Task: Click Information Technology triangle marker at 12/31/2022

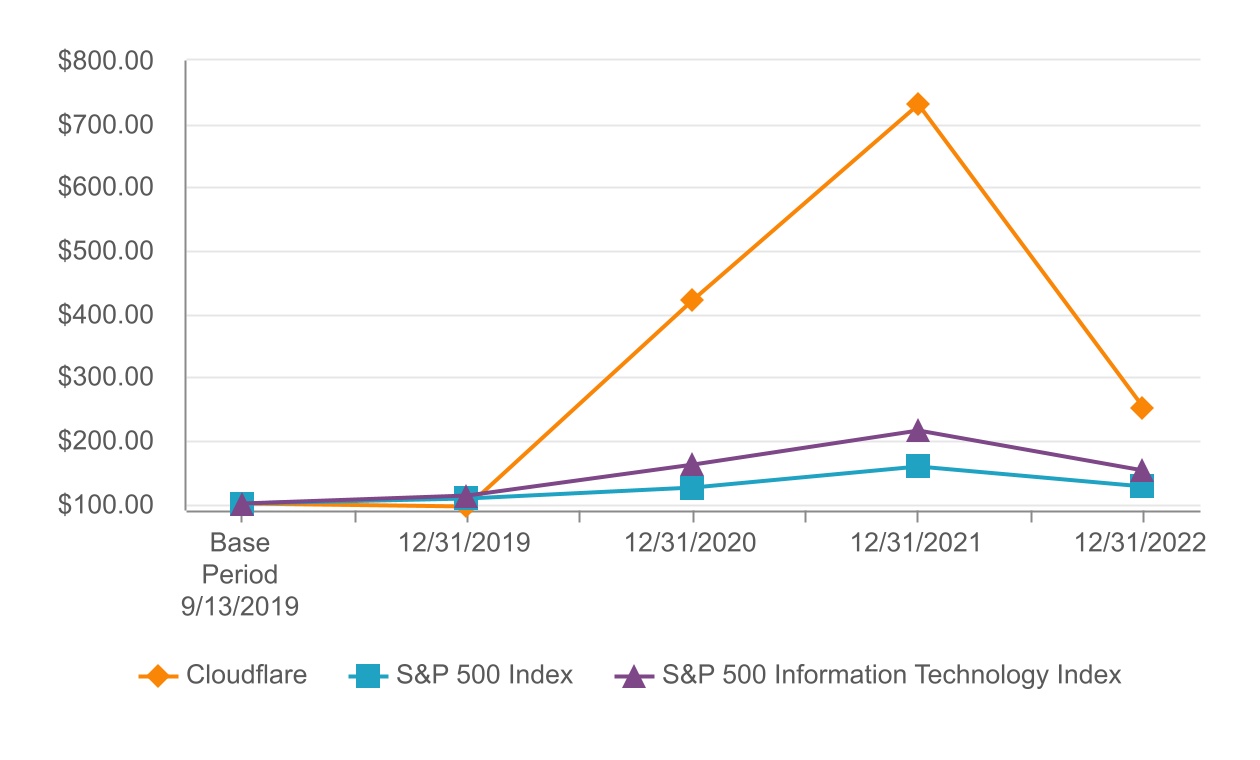Action: point(1142,470)
